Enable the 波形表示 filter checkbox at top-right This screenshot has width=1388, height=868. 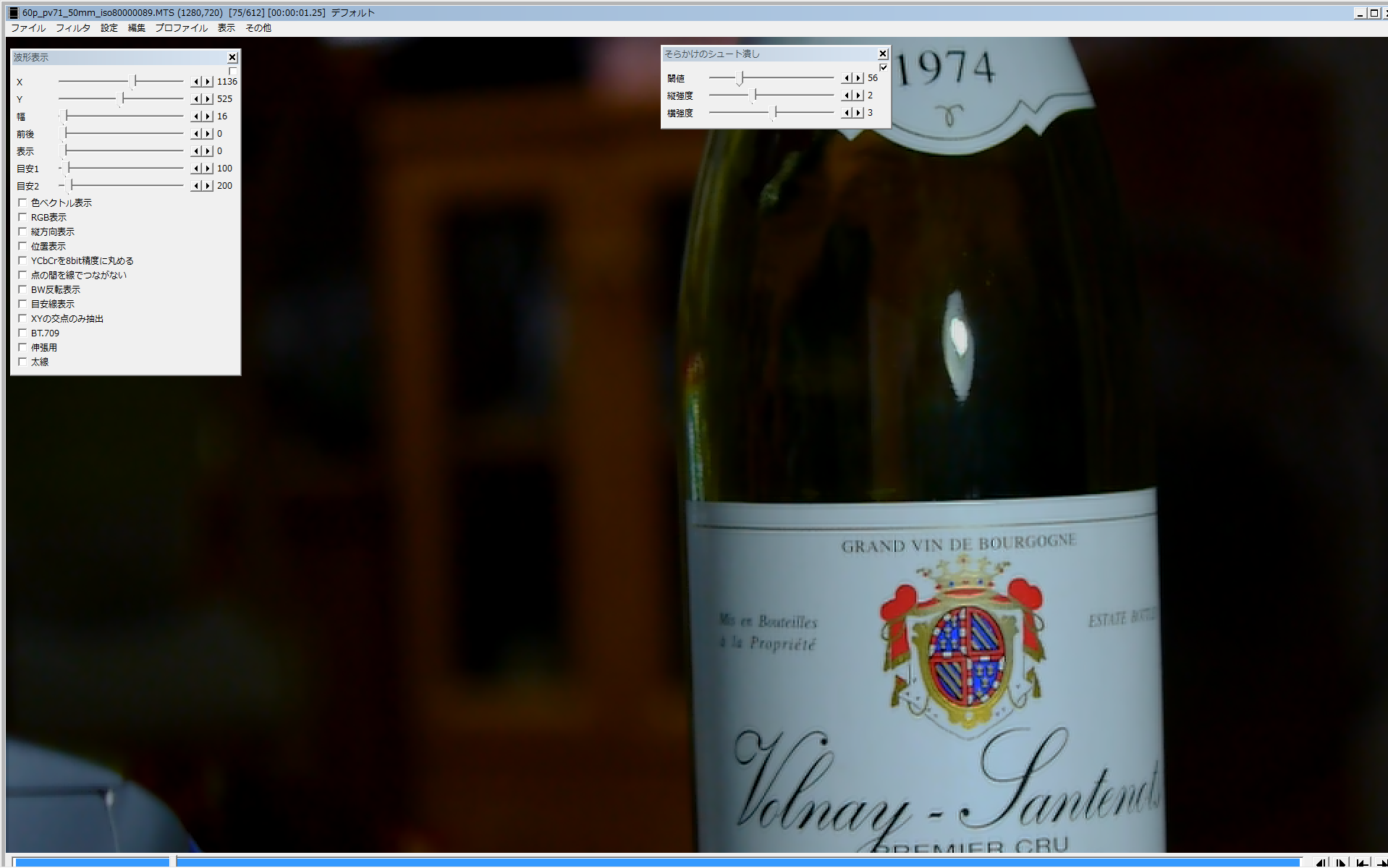coord(232,71)
